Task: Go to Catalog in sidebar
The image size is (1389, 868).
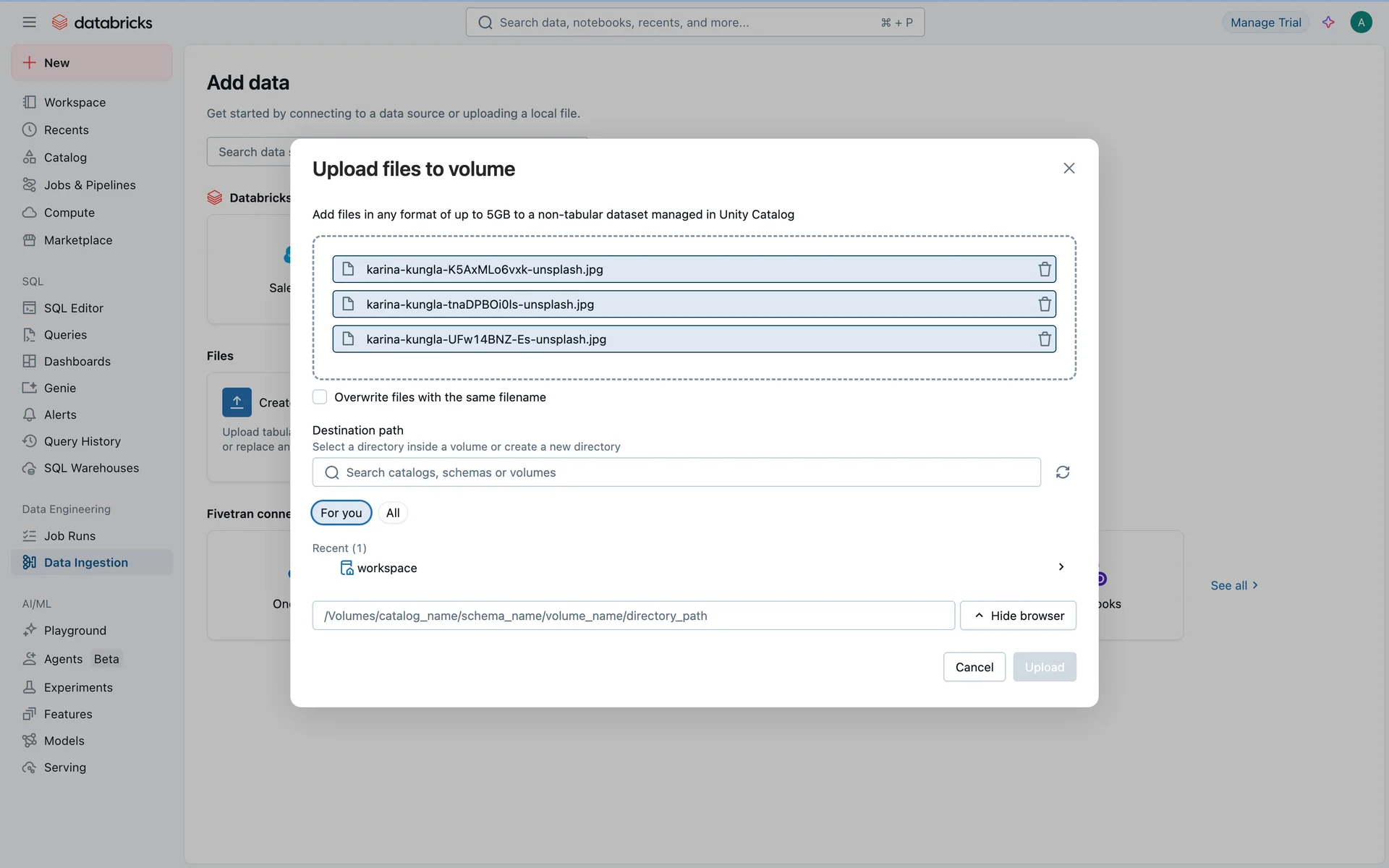Action: click(65, 158)
